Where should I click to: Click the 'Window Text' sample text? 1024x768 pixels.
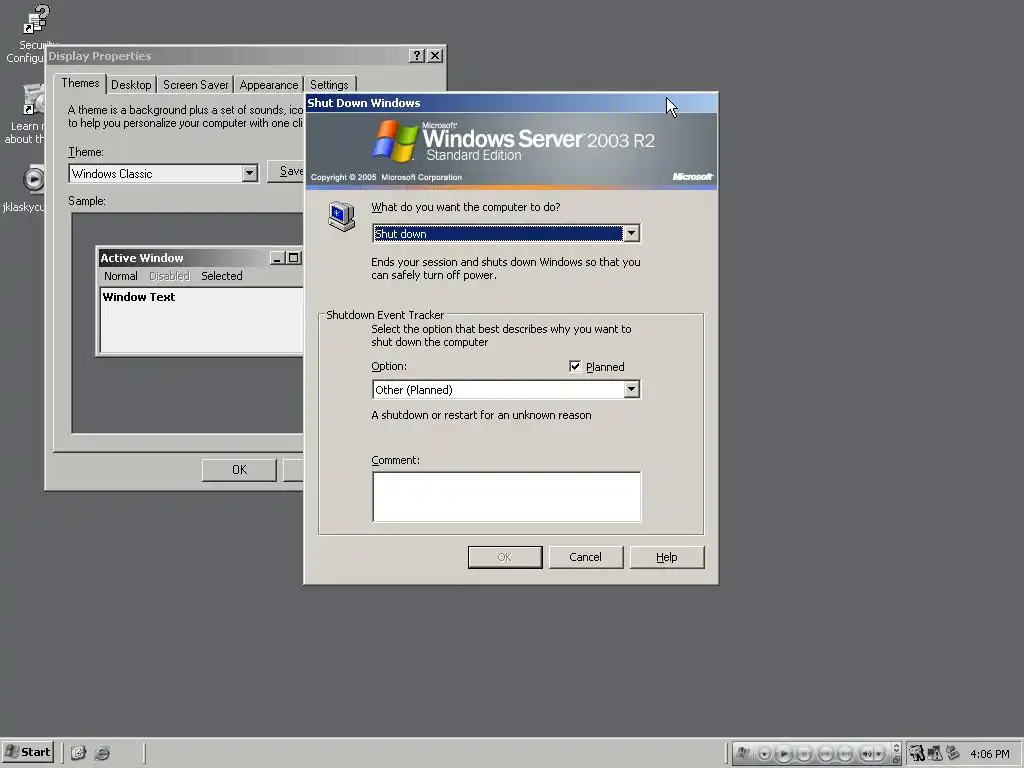[x=138, y=297]
